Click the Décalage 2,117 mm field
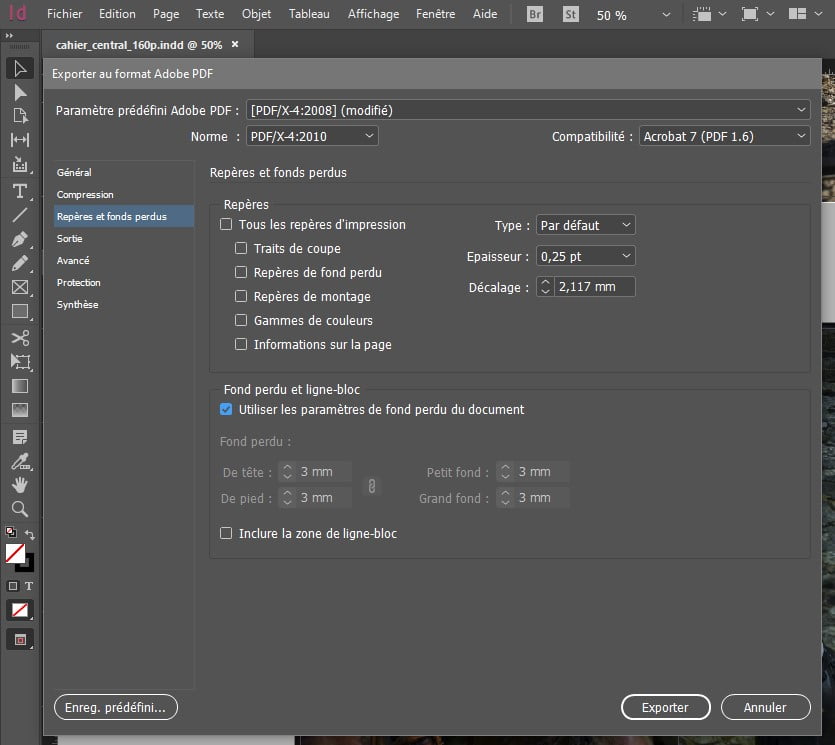This screenshot has height=745, width=835. coord(594,287)
